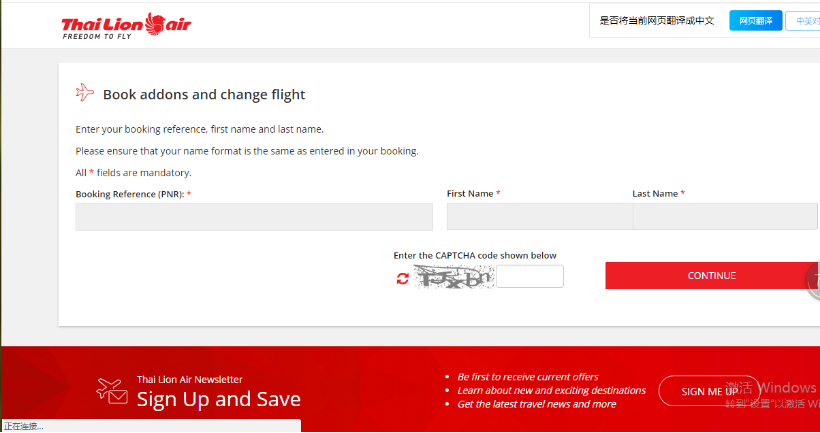Click the Book addons and change flight heading

click(x=204, y=95)
